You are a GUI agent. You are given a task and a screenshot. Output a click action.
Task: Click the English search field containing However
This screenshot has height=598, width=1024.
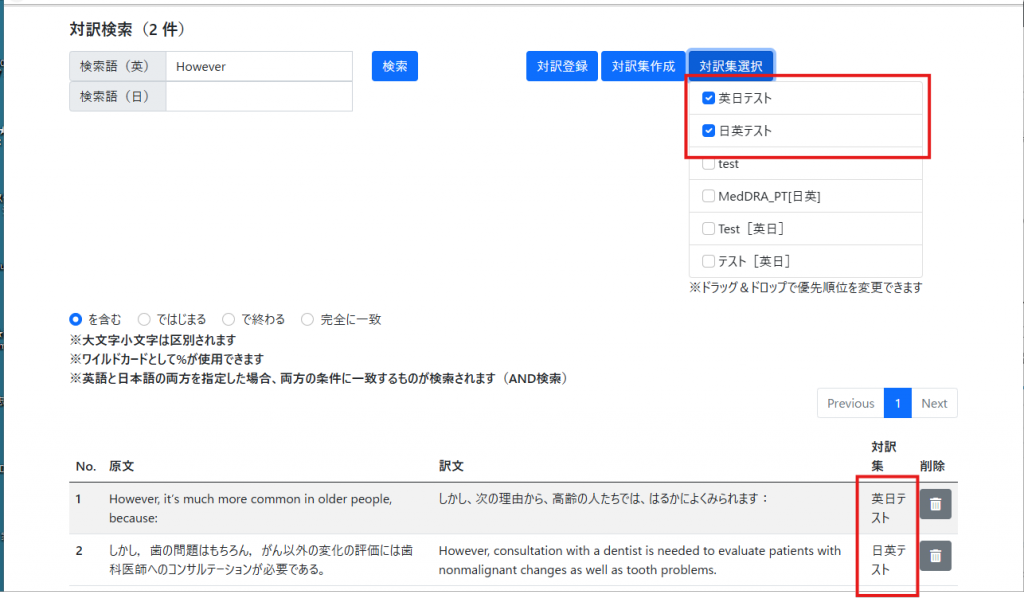[259, 67]
